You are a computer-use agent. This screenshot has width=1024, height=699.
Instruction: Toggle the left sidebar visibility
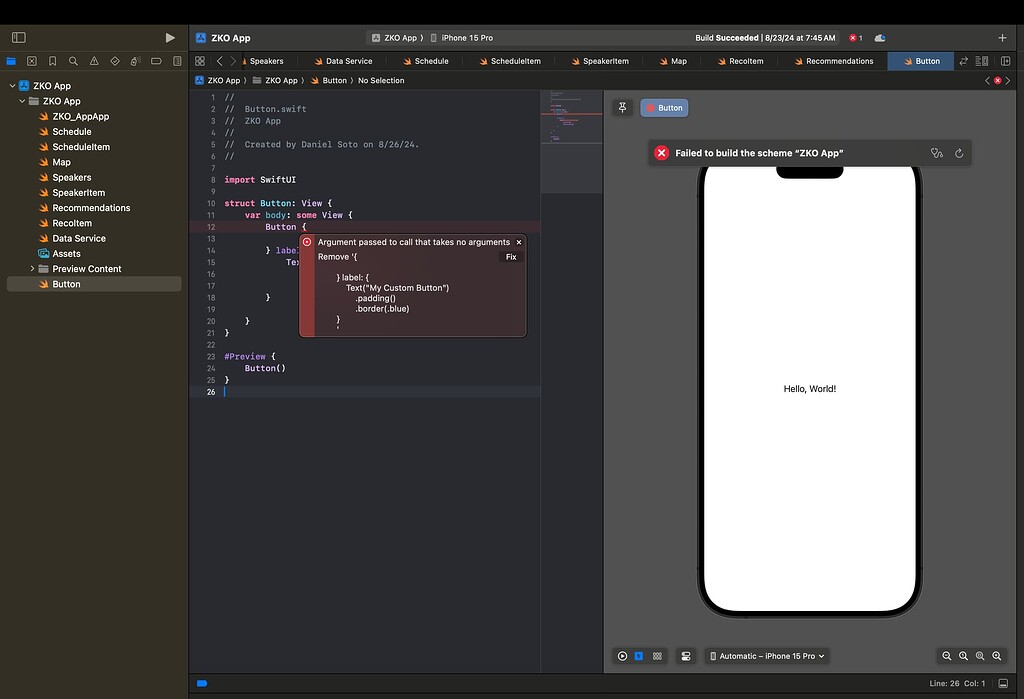coord(18,37)
